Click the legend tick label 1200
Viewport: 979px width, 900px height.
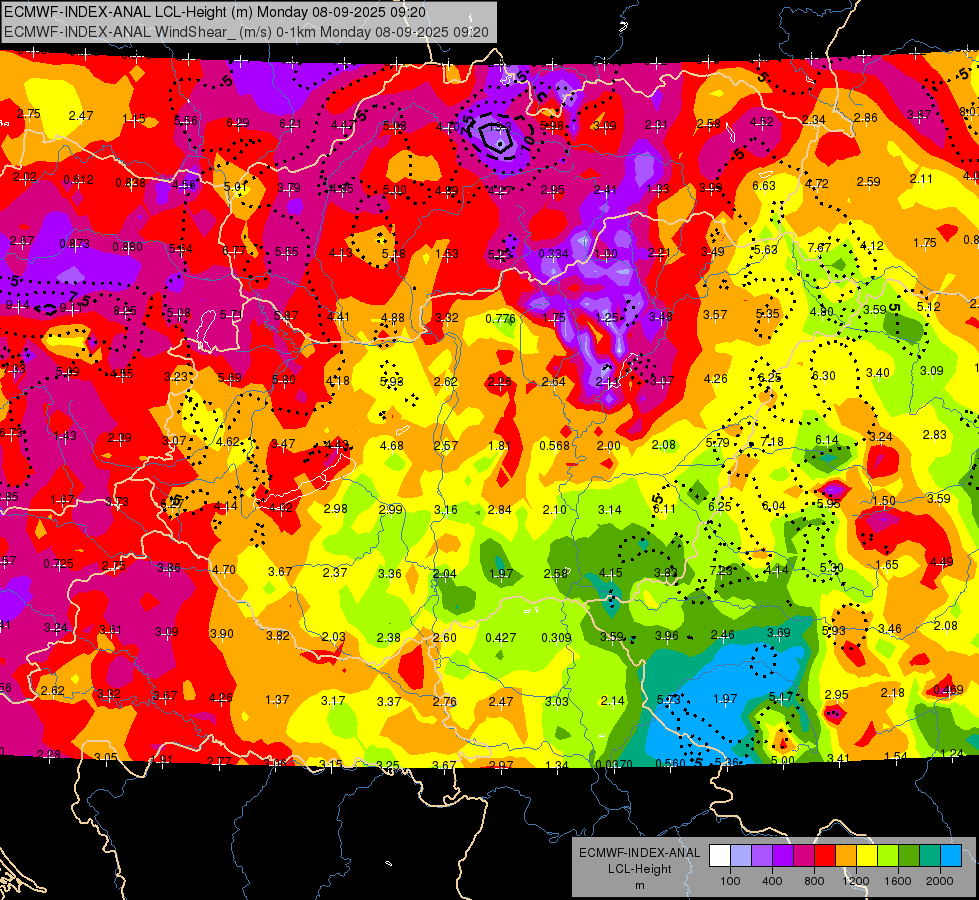click(856, 881)
